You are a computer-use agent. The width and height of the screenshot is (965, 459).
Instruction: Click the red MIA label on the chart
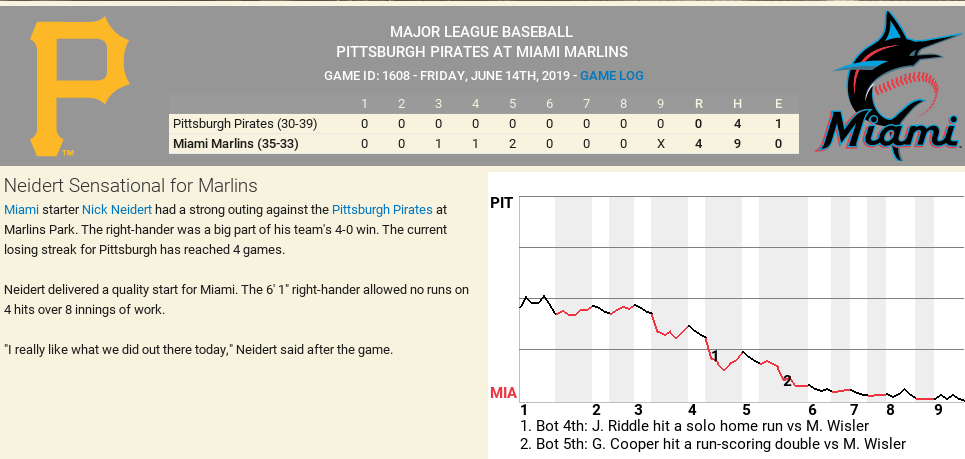pyautogui.click(x=504, y=393)
